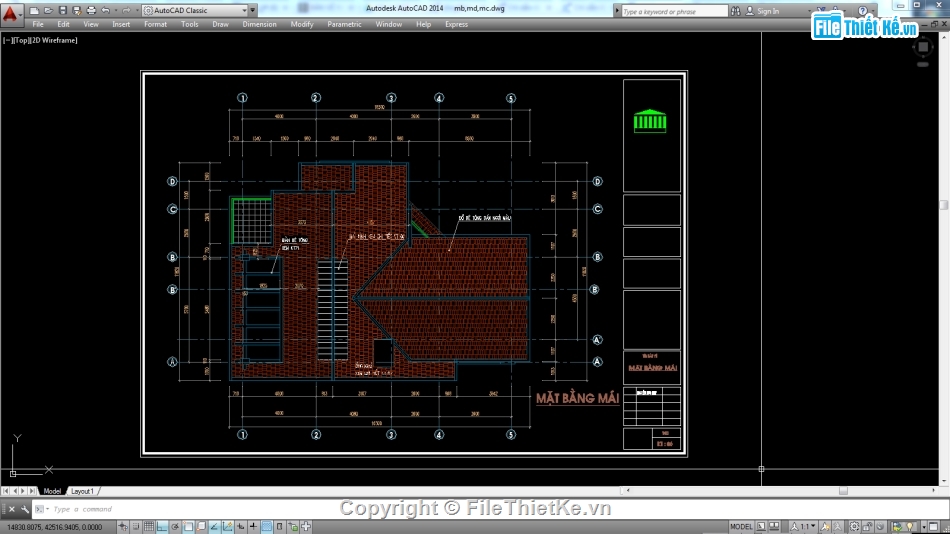
Task: Plot the drawing using the printer icon
Action: 91,10
